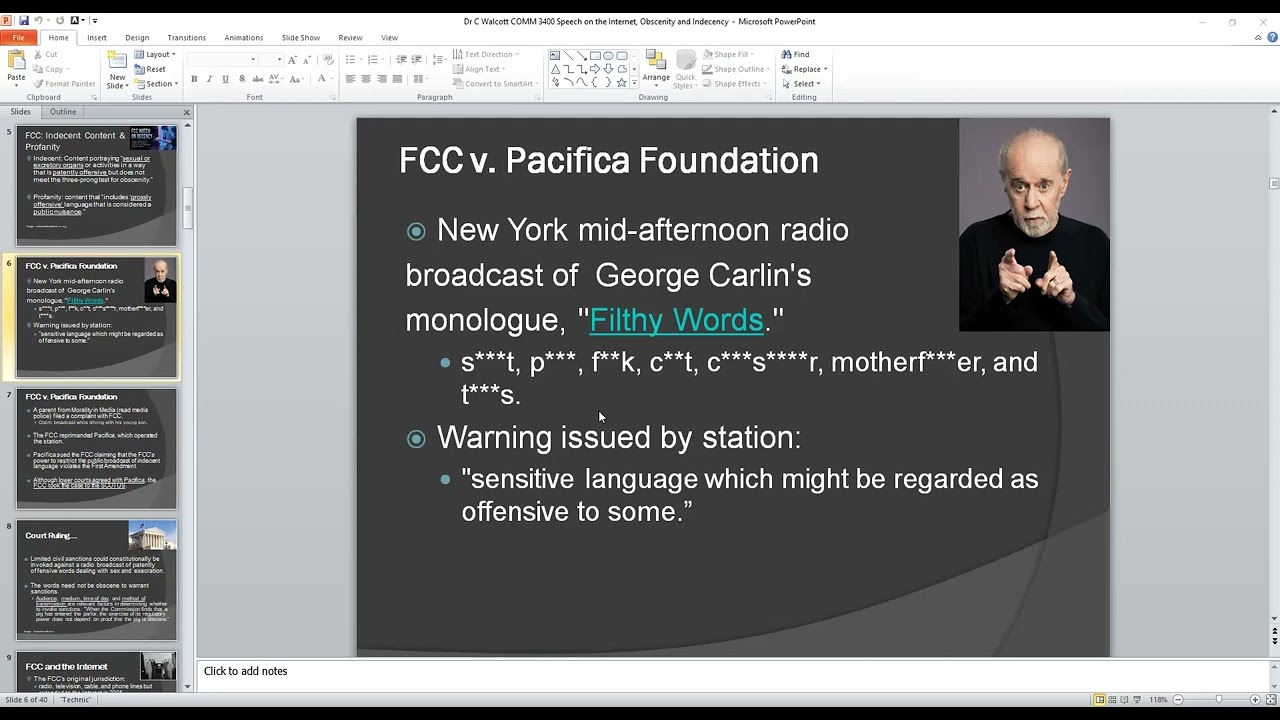Open the View ribbon tab
Screen dimensions: 1280x720
tap(390, 38)
